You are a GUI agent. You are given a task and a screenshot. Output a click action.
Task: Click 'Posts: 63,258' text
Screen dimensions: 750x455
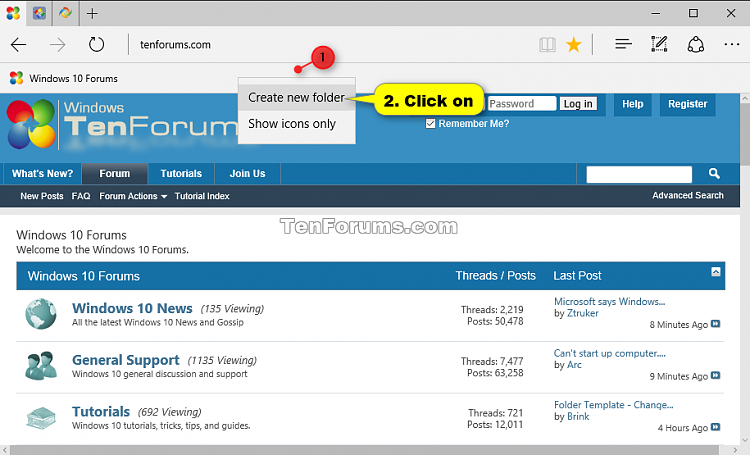point(495,373)
